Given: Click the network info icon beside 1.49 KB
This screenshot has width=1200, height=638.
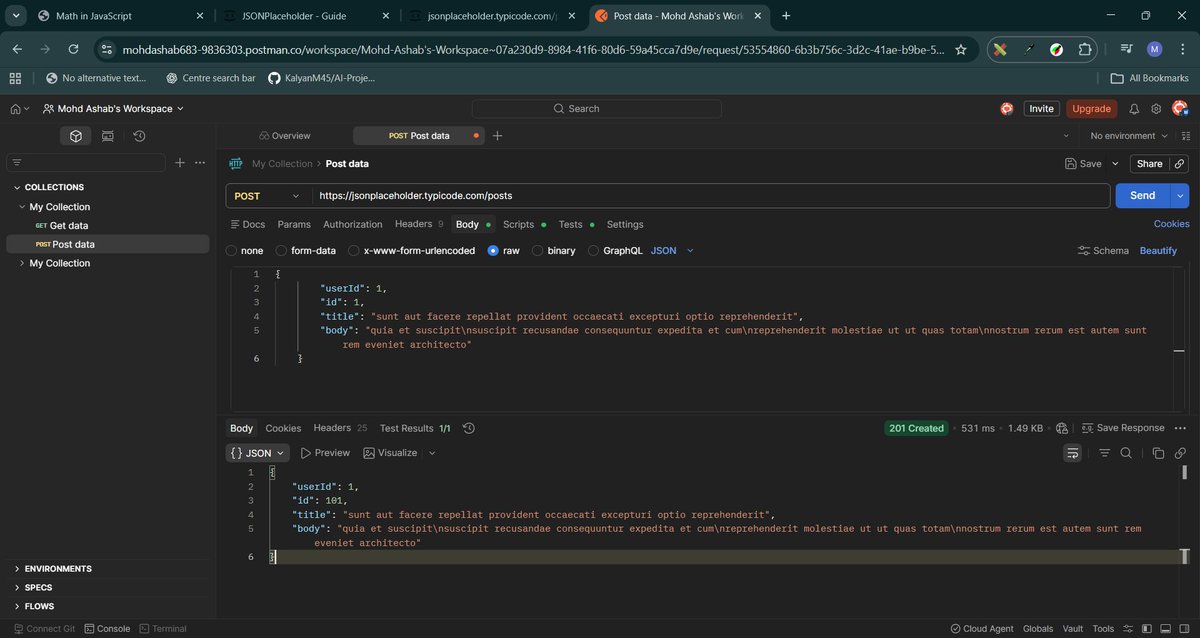Looking at the screenshot, I should coord(1061,428).
